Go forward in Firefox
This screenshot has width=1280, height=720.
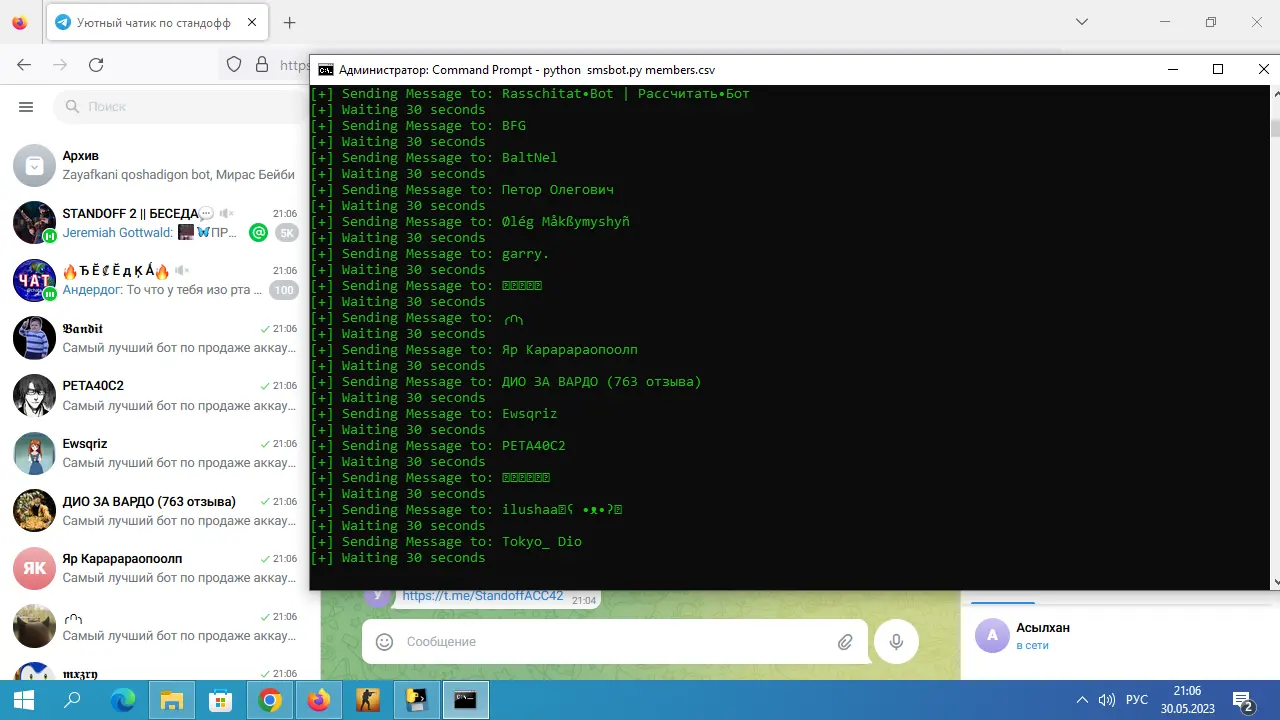[x=60, y=65]
